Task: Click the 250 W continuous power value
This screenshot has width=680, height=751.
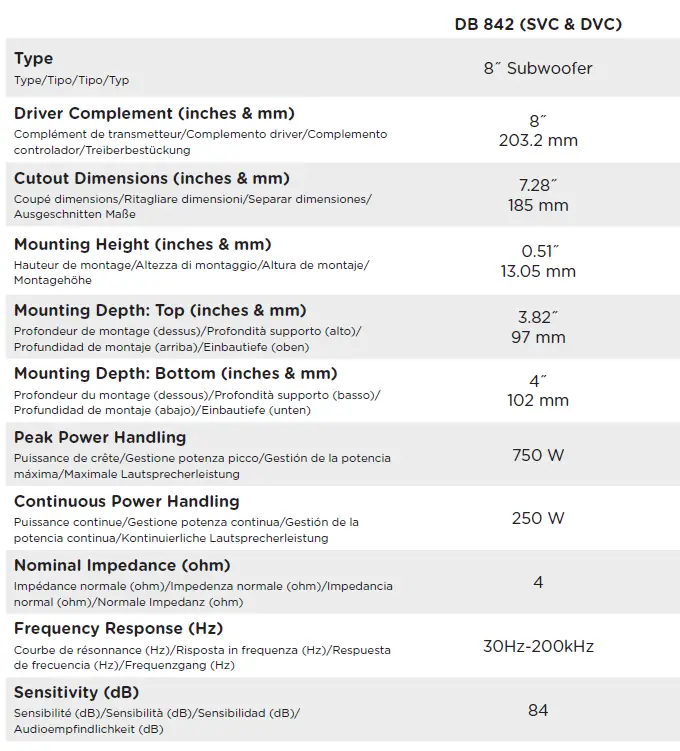Action: point(538,518)
